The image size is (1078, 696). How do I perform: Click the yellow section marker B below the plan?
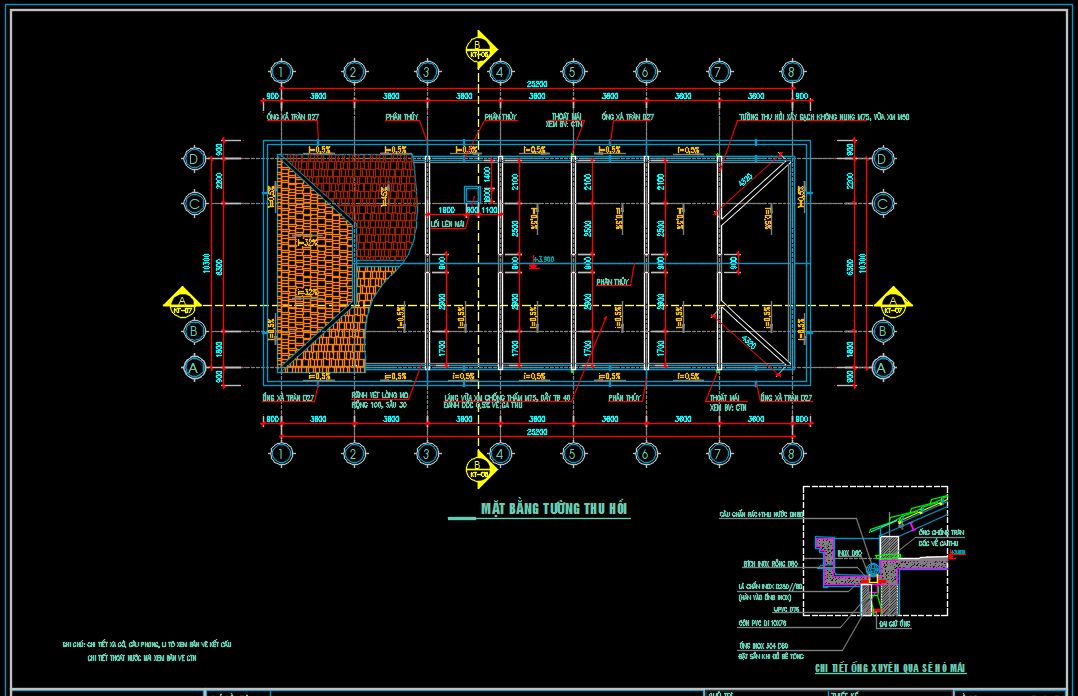(x=480, y=467)
